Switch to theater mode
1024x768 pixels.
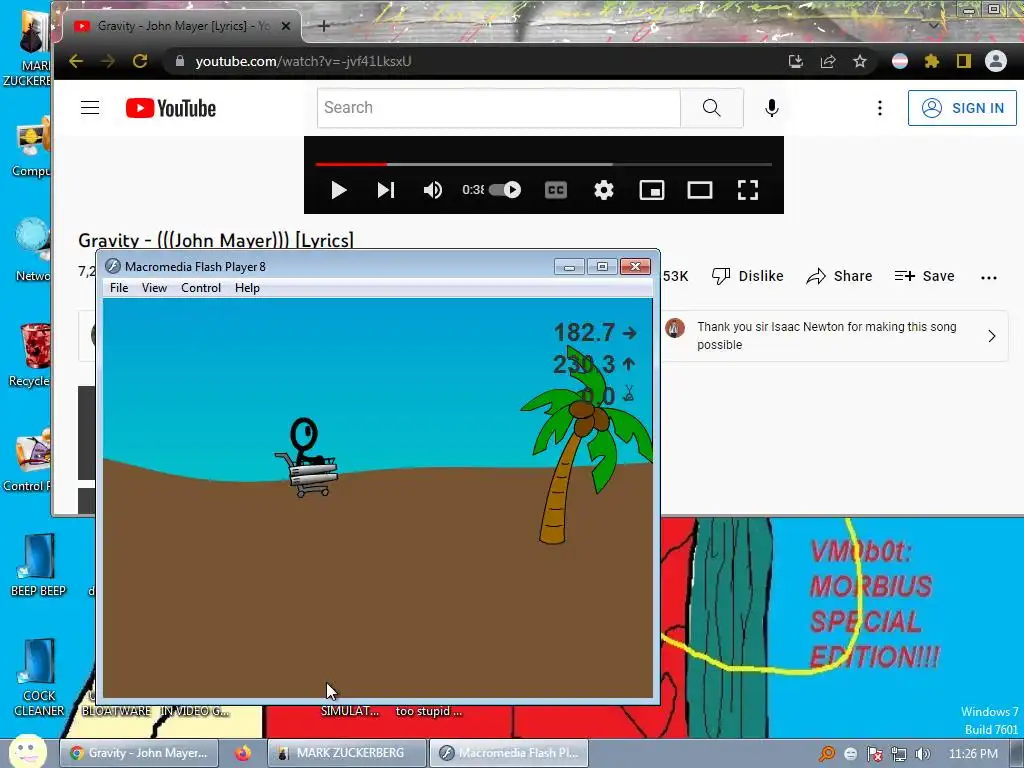699,190
